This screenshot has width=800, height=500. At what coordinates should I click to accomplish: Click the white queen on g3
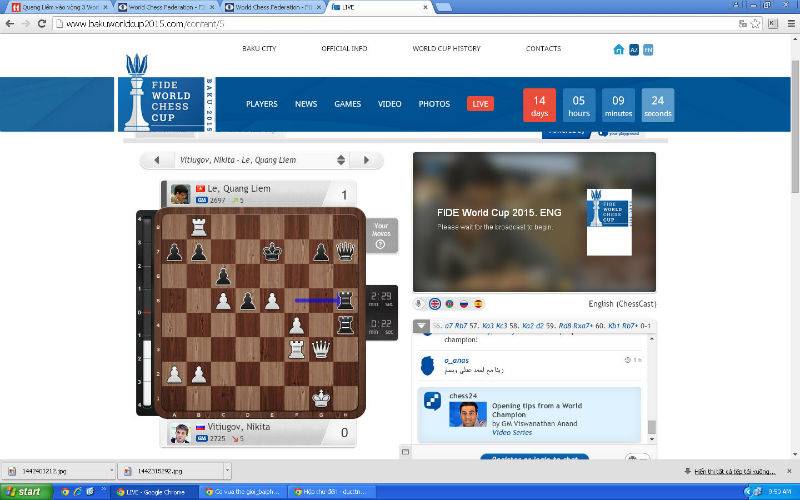[x=321, y=349]
